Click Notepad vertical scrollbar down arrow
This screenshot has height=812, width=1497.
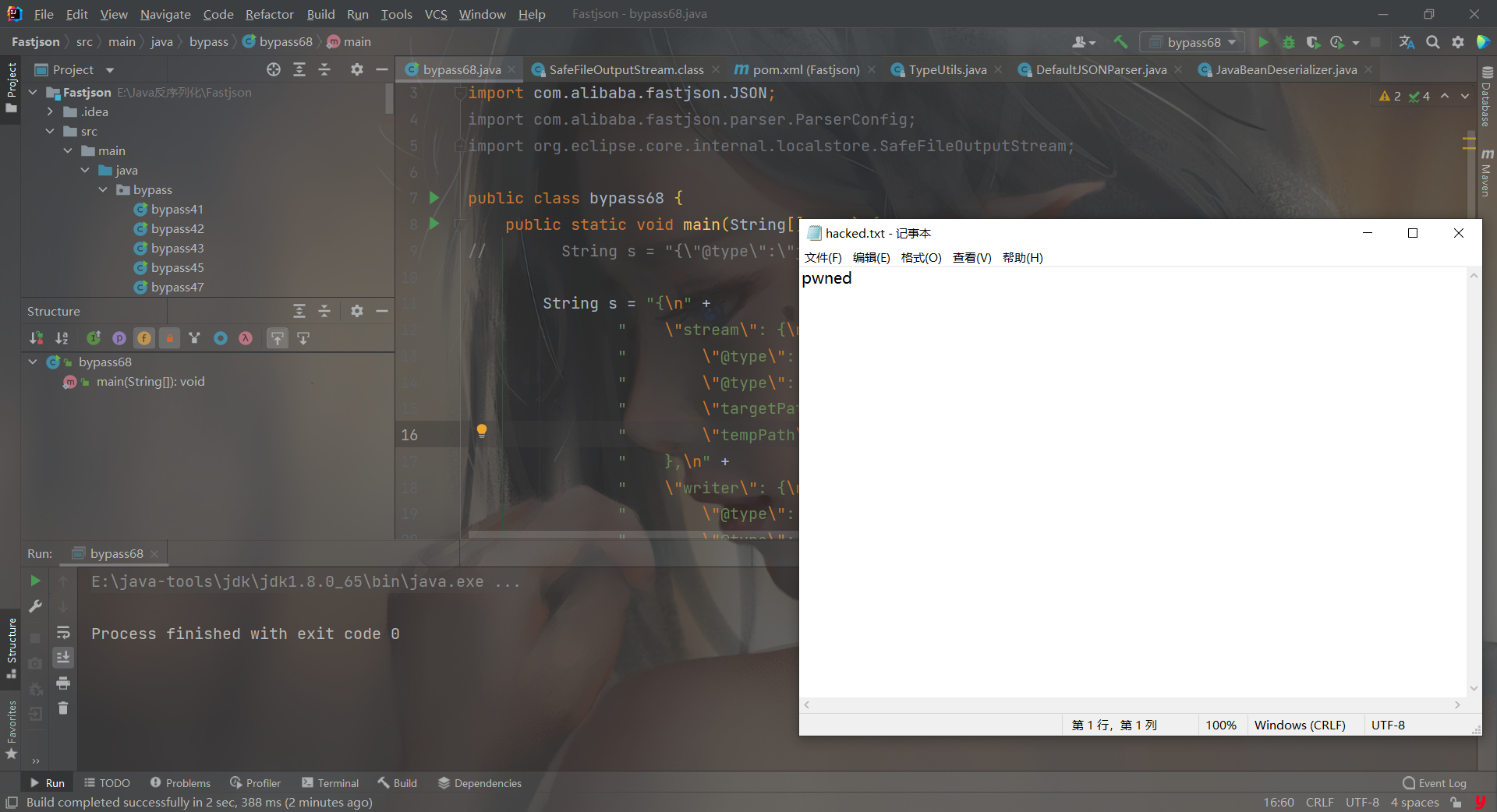(1474, 688)
